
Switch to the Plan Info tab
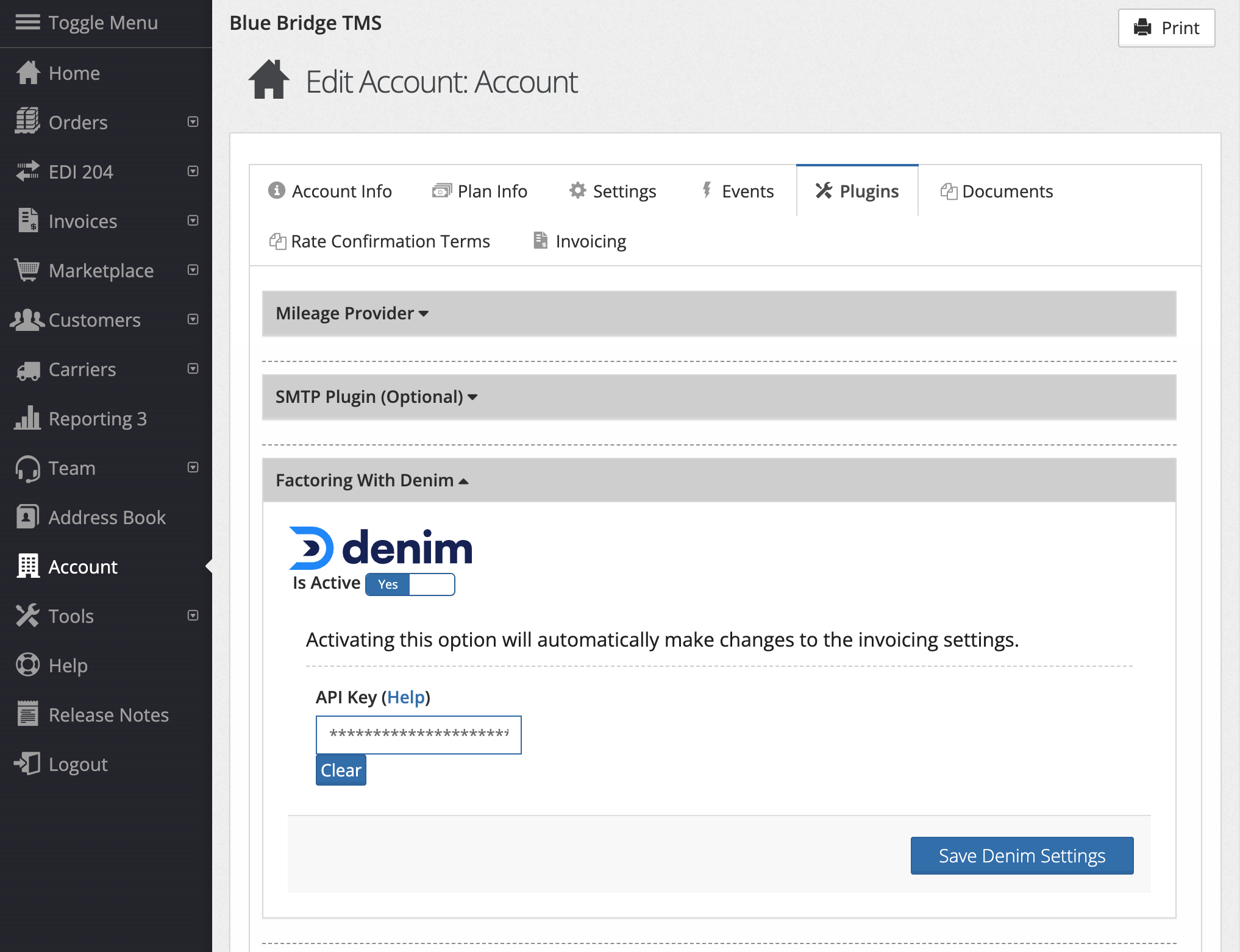(480, 191)
